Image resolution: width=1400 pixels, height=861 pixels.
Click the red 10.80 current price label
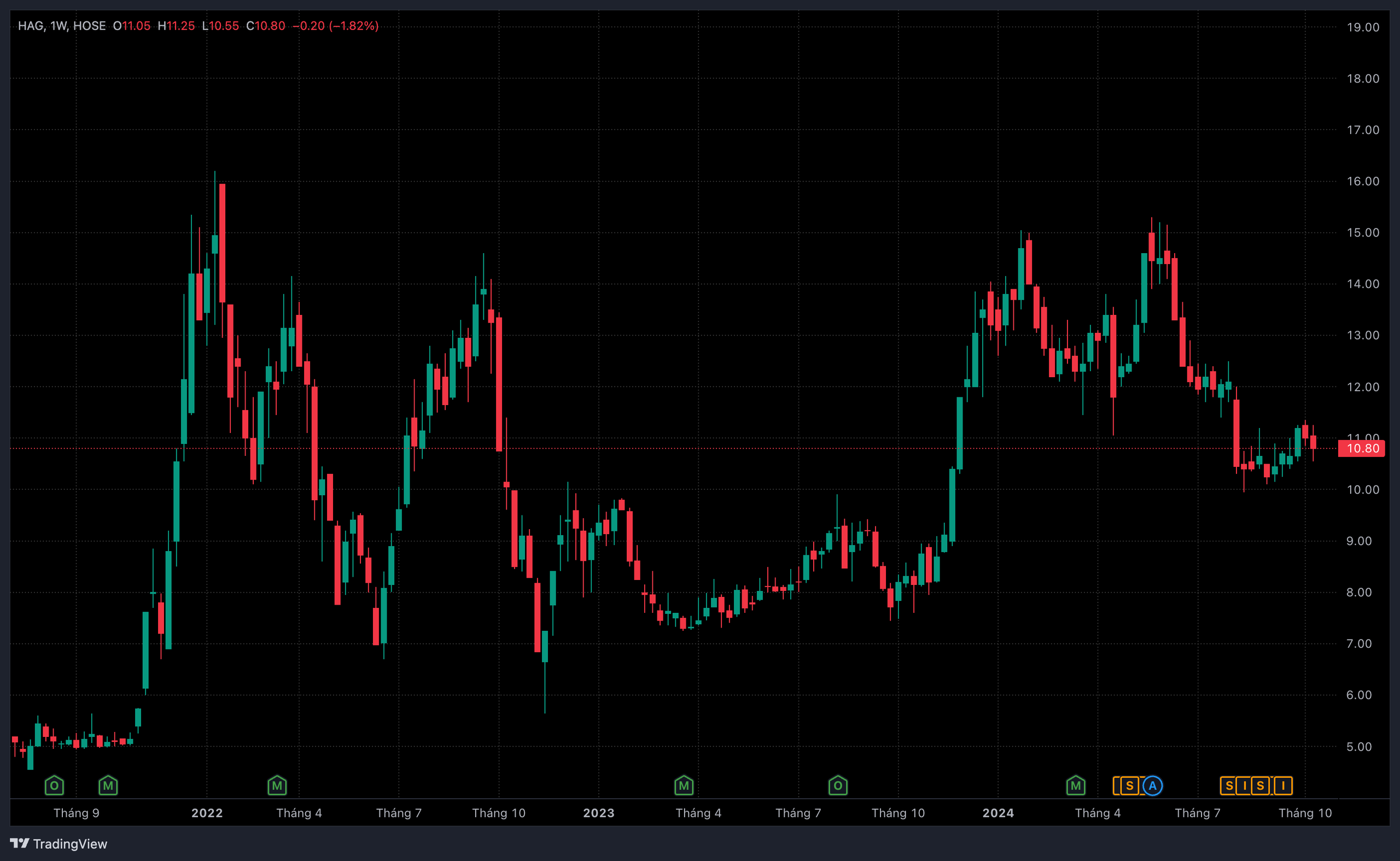(1361, 448)
